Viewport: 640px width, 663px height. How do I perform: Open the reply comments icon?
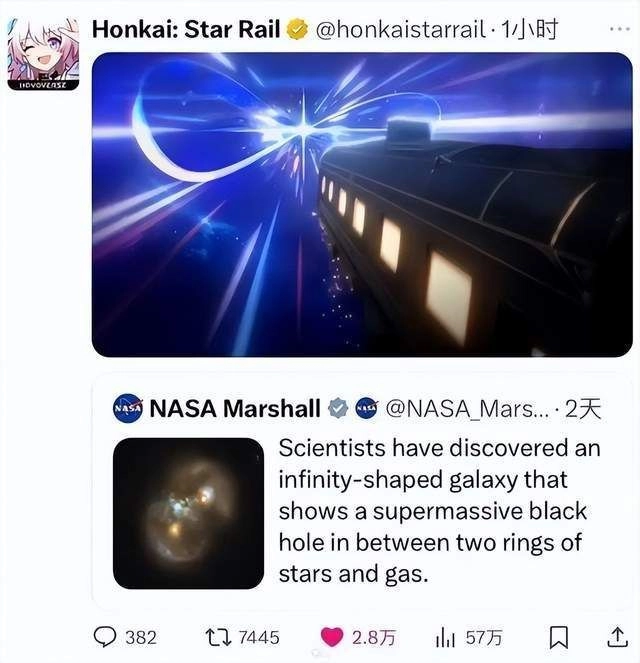(x=106, y=637)
